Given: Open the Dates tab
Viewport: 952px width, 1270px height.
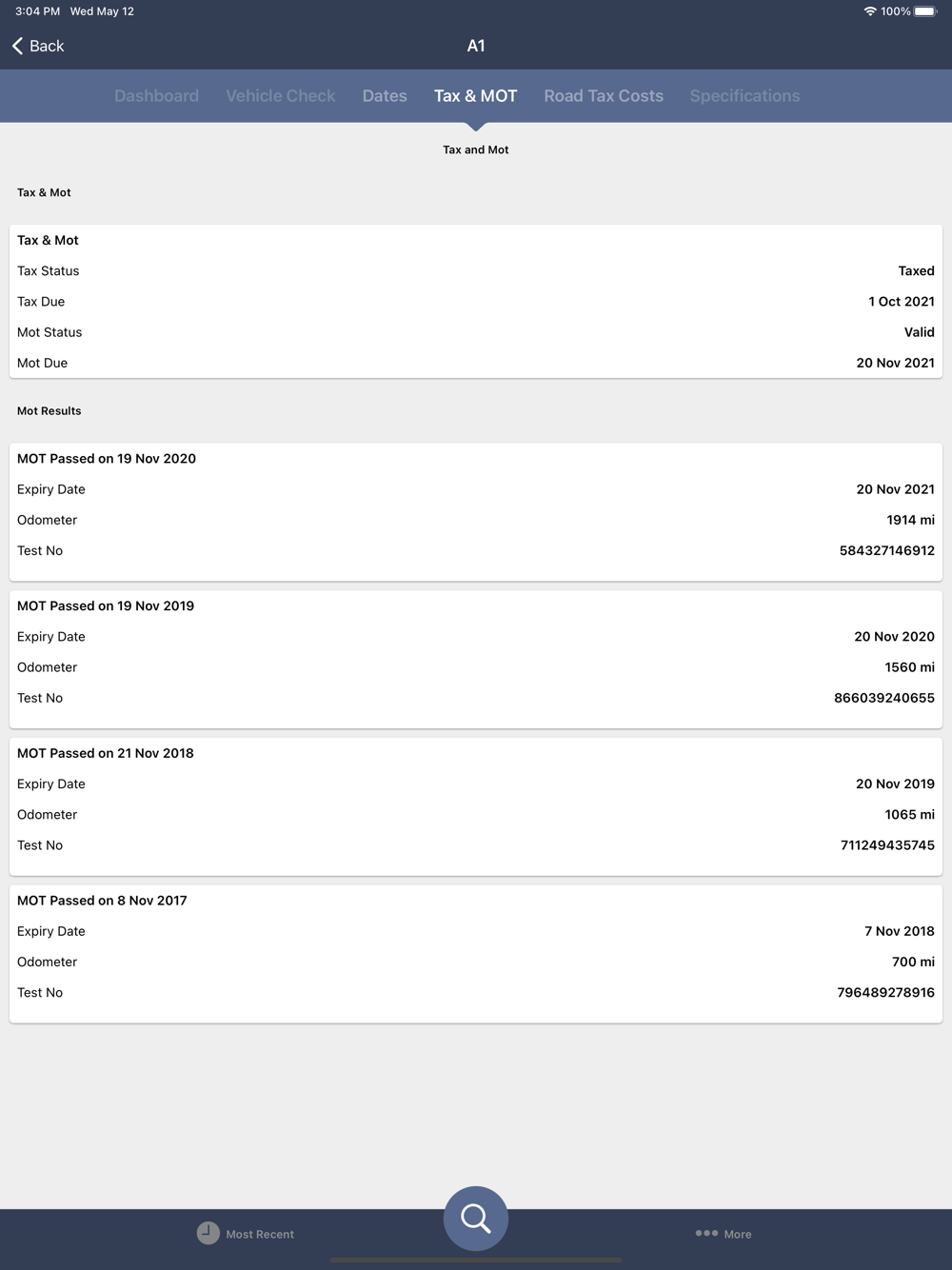Looking at the screenshot, I should coord(385,96).
